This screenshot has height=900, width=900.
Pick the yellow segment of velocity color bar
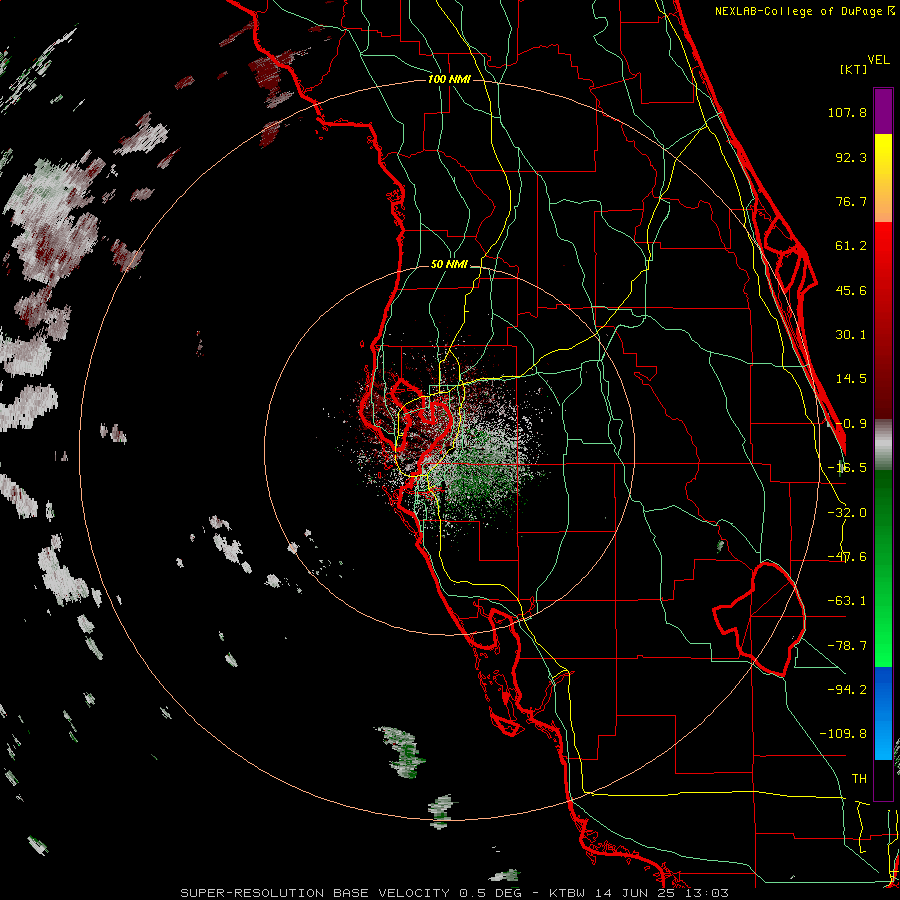pyautogui.click(x=883, y=161)
